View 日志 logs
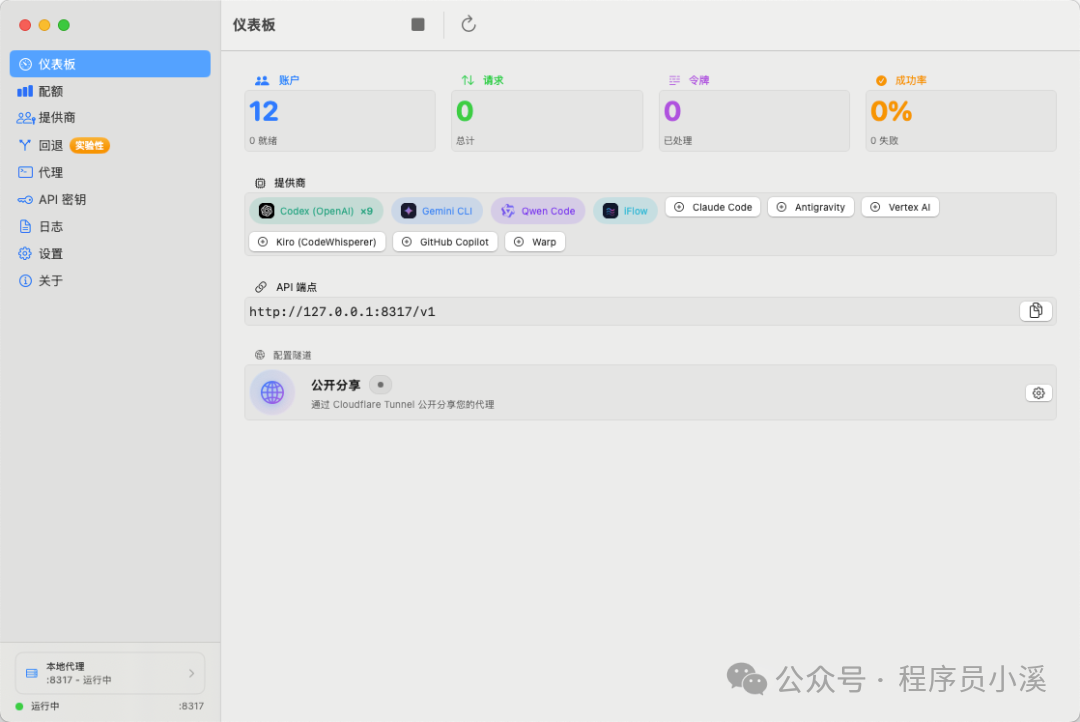Image resolution: width=1080 pixels, height=722 pixels. tap(110, 227)
